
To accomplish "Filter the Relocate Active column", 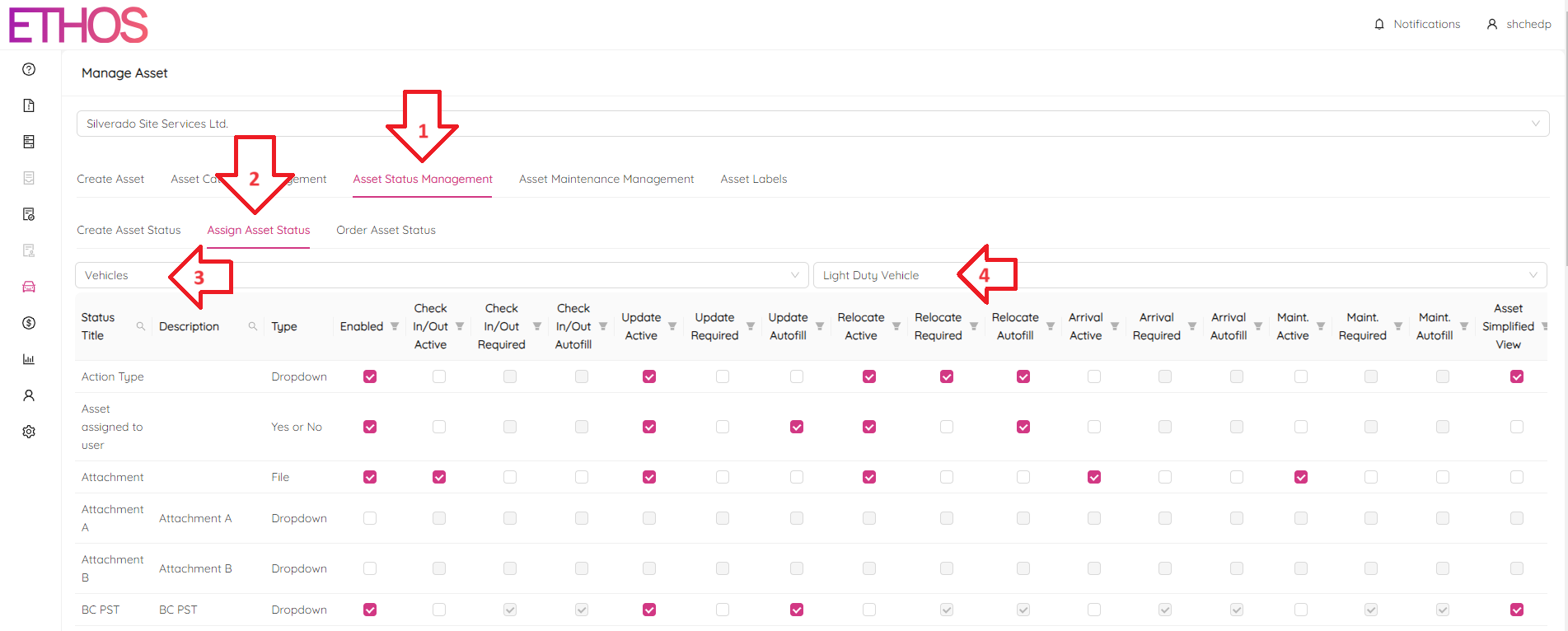I will click(x=896, y=326).
